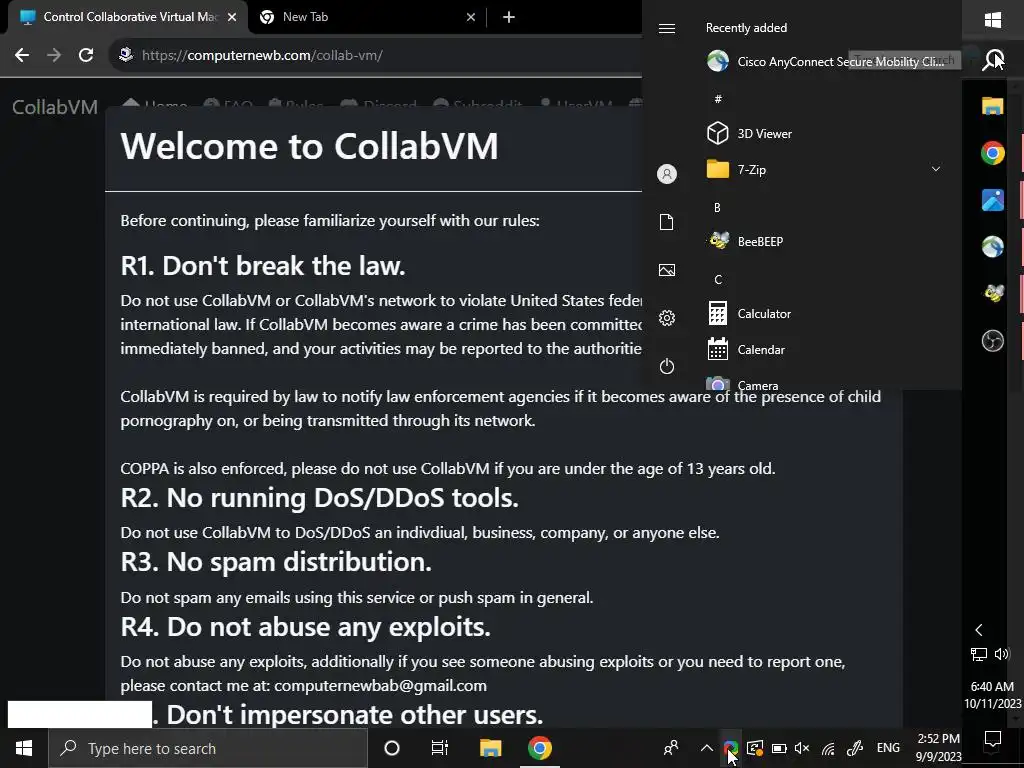Click the VM's Windows Start button
1024x768 pixels.
click(x=993, y=21)
